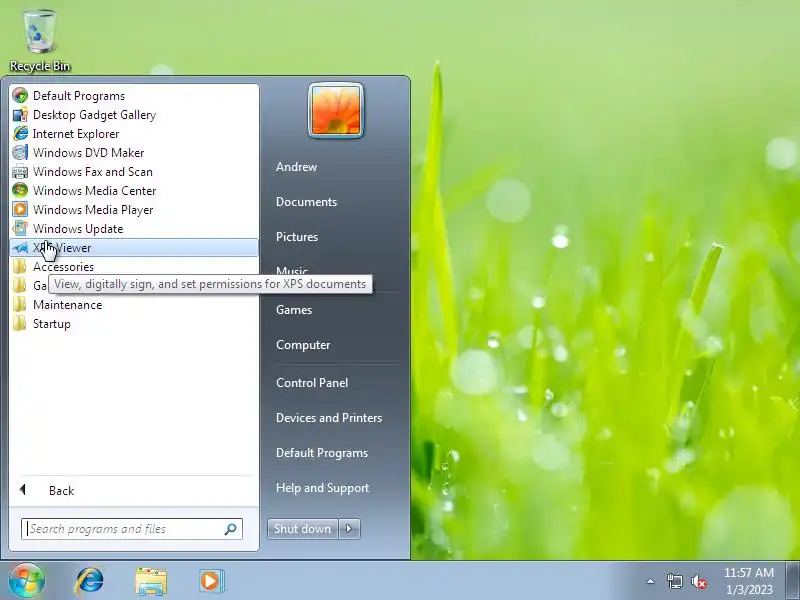The height and width of the screenshot is (600, 800).
Task: Open the Windows Update icon
Action: 20,229
